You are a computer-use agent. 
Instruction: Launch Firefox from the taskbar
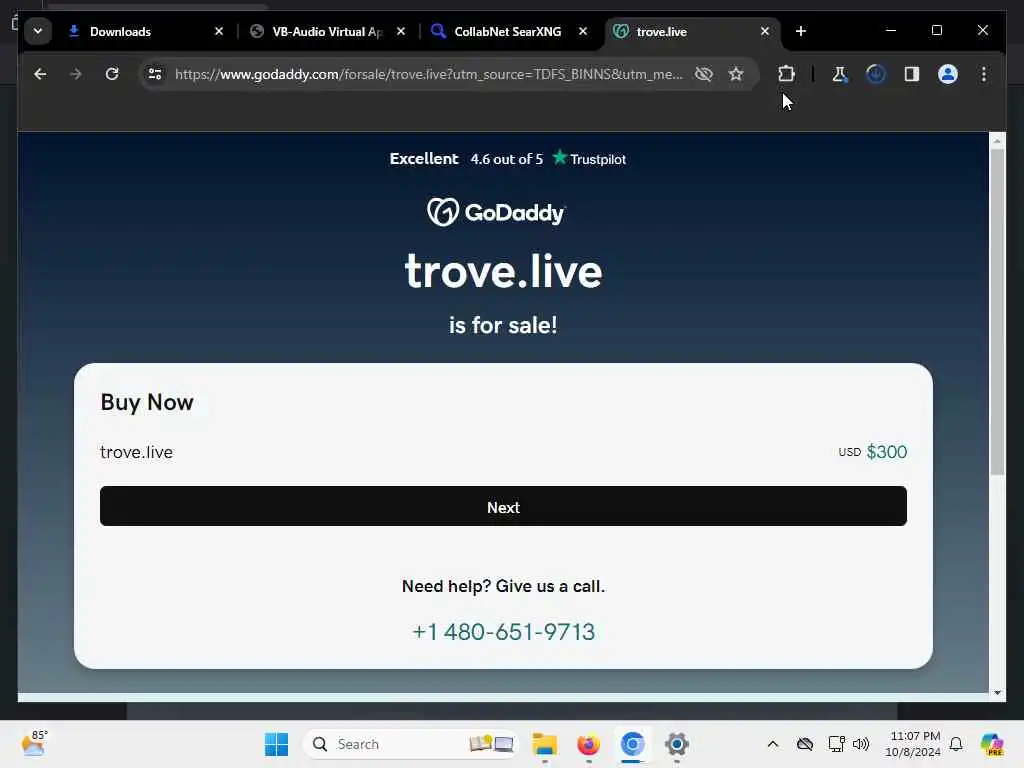[588, 744]
